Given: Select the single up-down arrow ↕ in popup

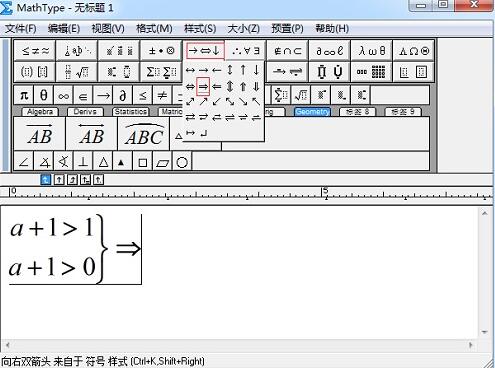Looking at the screenshot, I should tap(230, 70).
